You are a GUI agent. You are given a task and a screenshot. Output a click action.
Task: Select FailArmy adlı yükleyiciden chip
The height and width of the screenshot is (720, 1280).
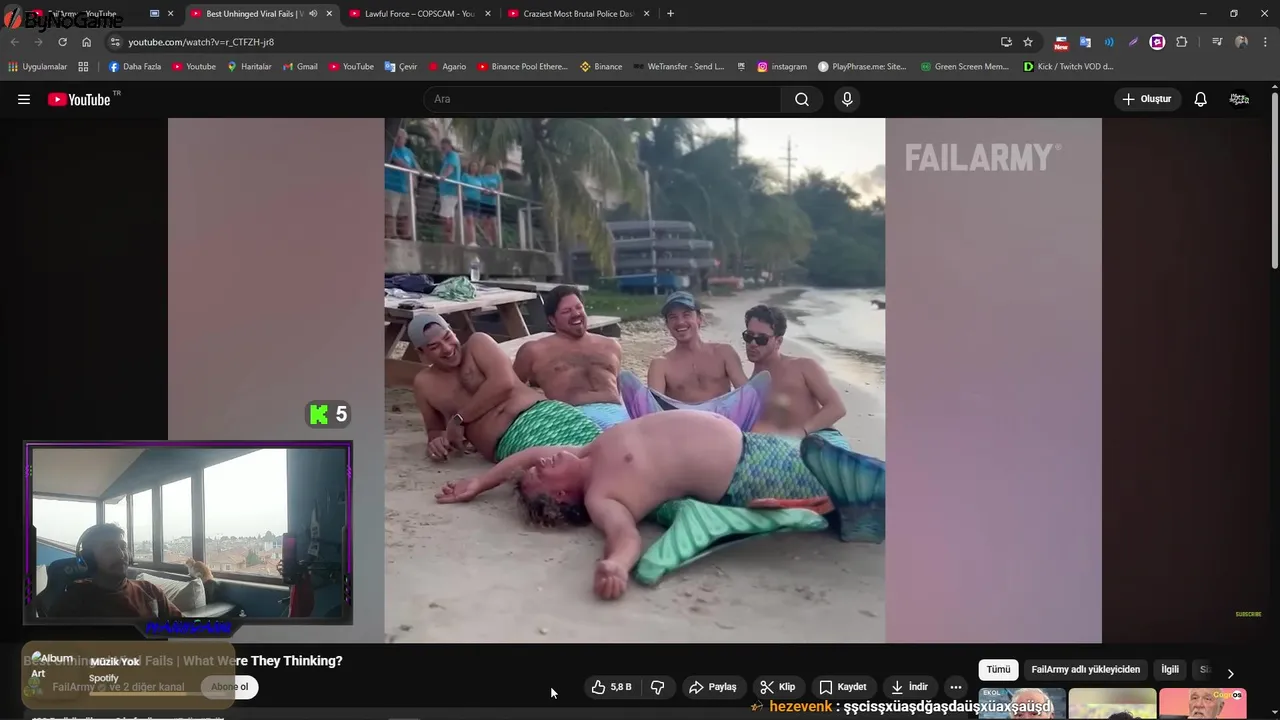click(x=1085, y=670)
